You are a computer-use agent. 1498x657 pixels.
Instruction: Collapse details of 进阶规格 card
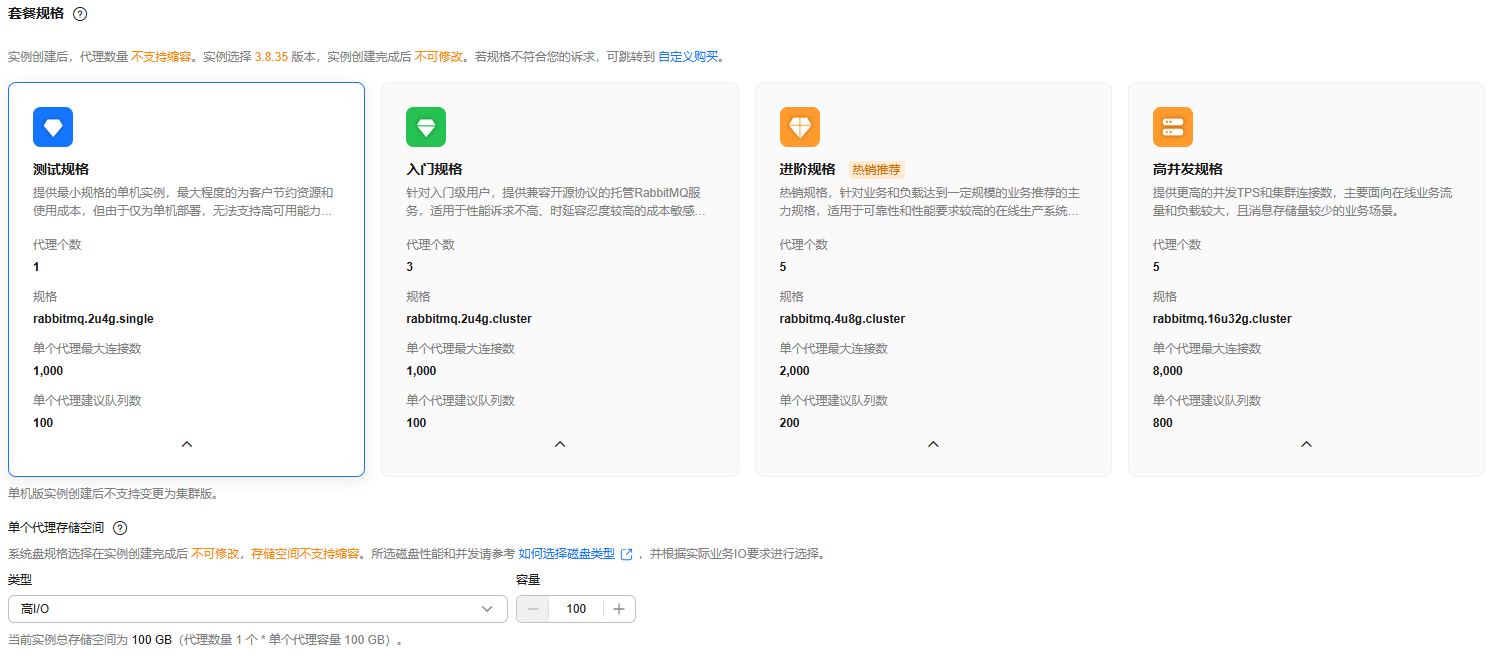point(933,444)
